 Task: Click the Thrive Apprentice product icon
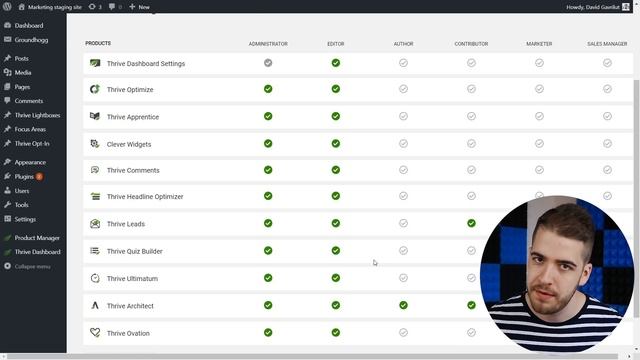pos(95,116)
